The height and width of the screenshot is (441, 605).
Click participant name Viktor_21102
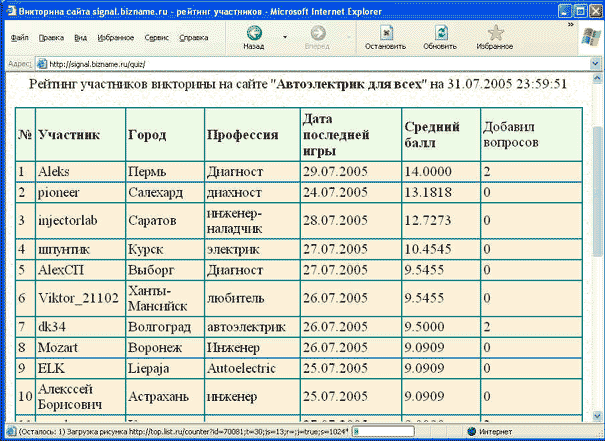tap(78, 298)
